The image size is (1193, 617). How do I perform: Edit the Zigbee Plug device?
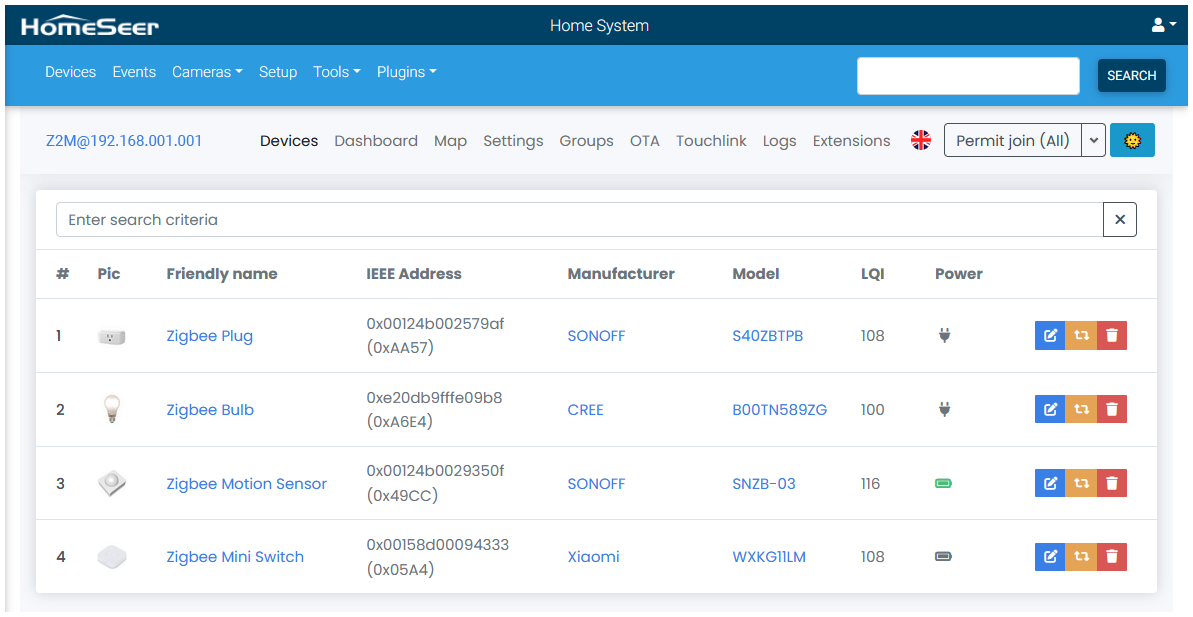tap(1050, 335)
